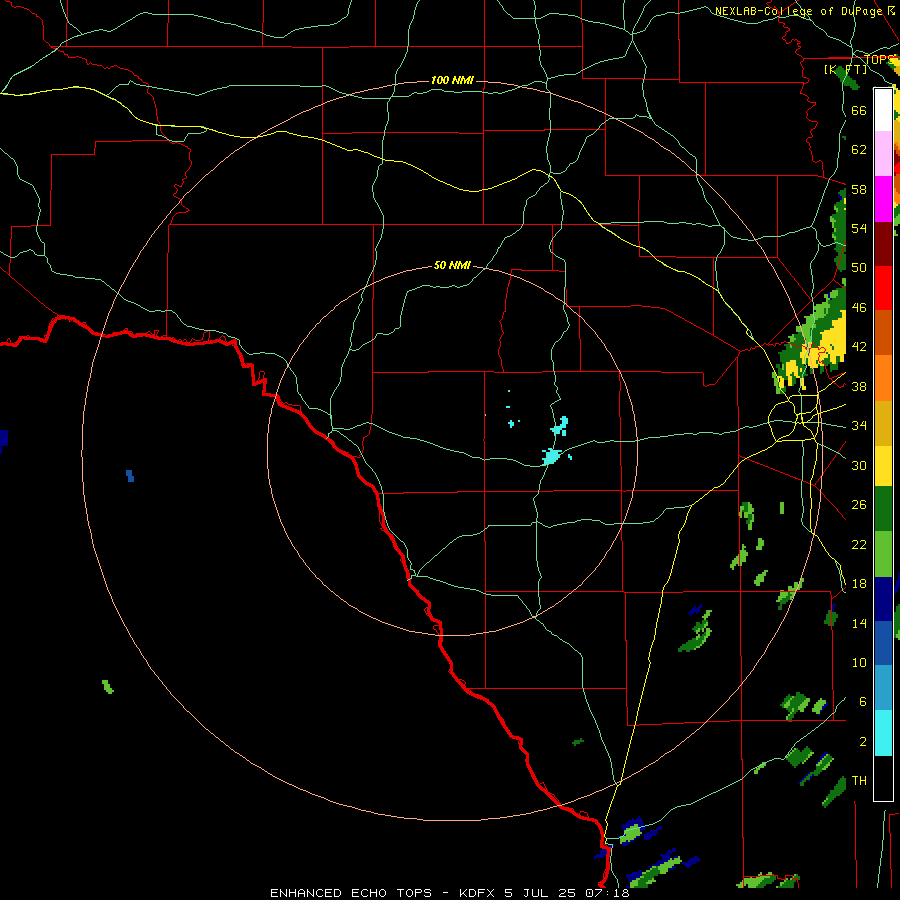The width and height of the screenshot is (900, 900).
Task: Pick the magenta segment of the legend
Action: click(x=883, y=199)
